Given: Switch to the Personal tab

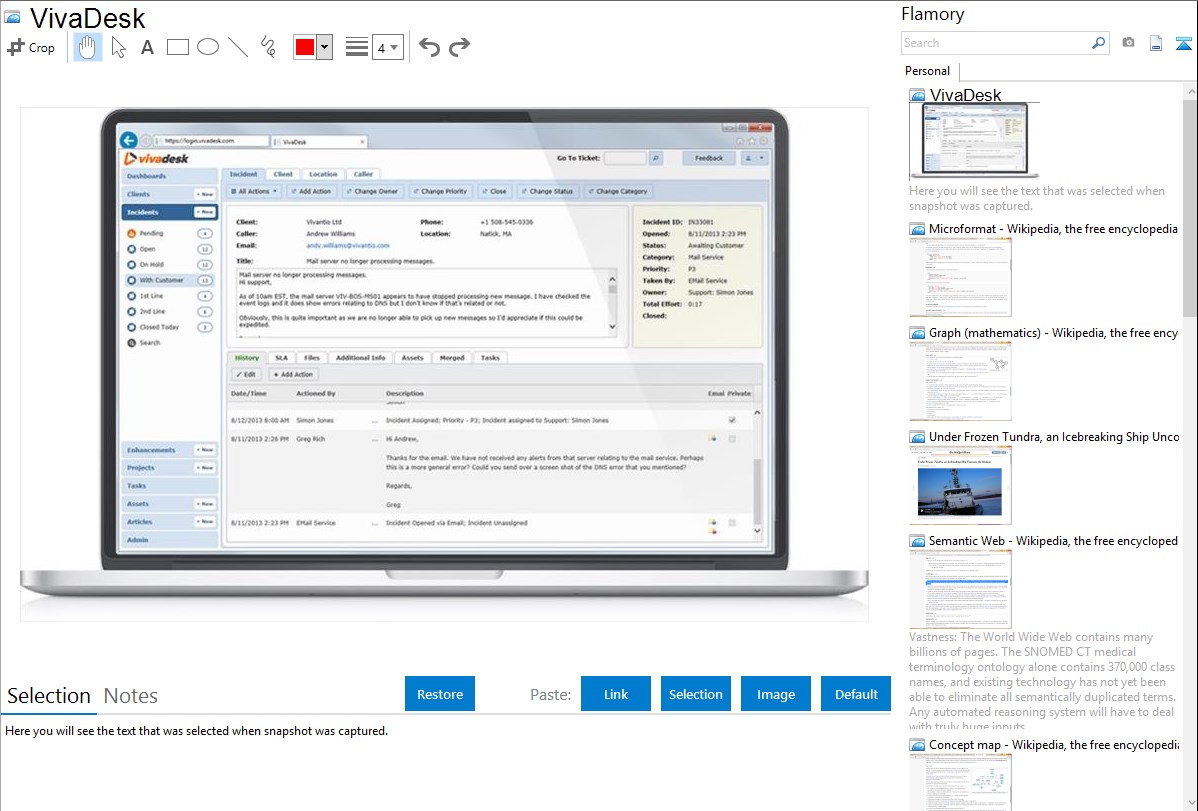Looking at the screenshot, I should click(928, 71).
